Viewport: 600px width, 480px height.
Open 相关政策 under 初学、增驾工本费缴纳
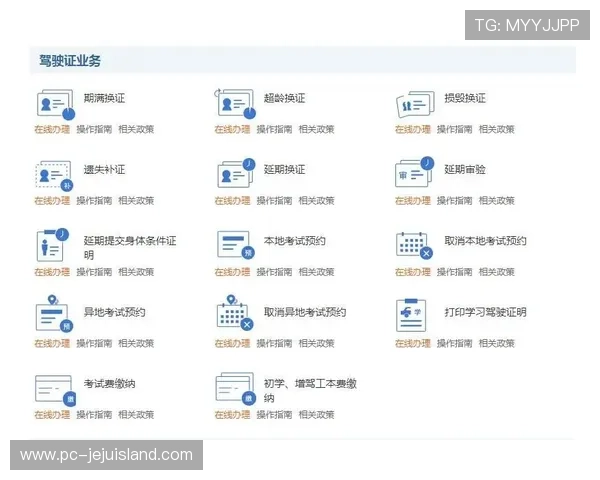coord(316,415)
